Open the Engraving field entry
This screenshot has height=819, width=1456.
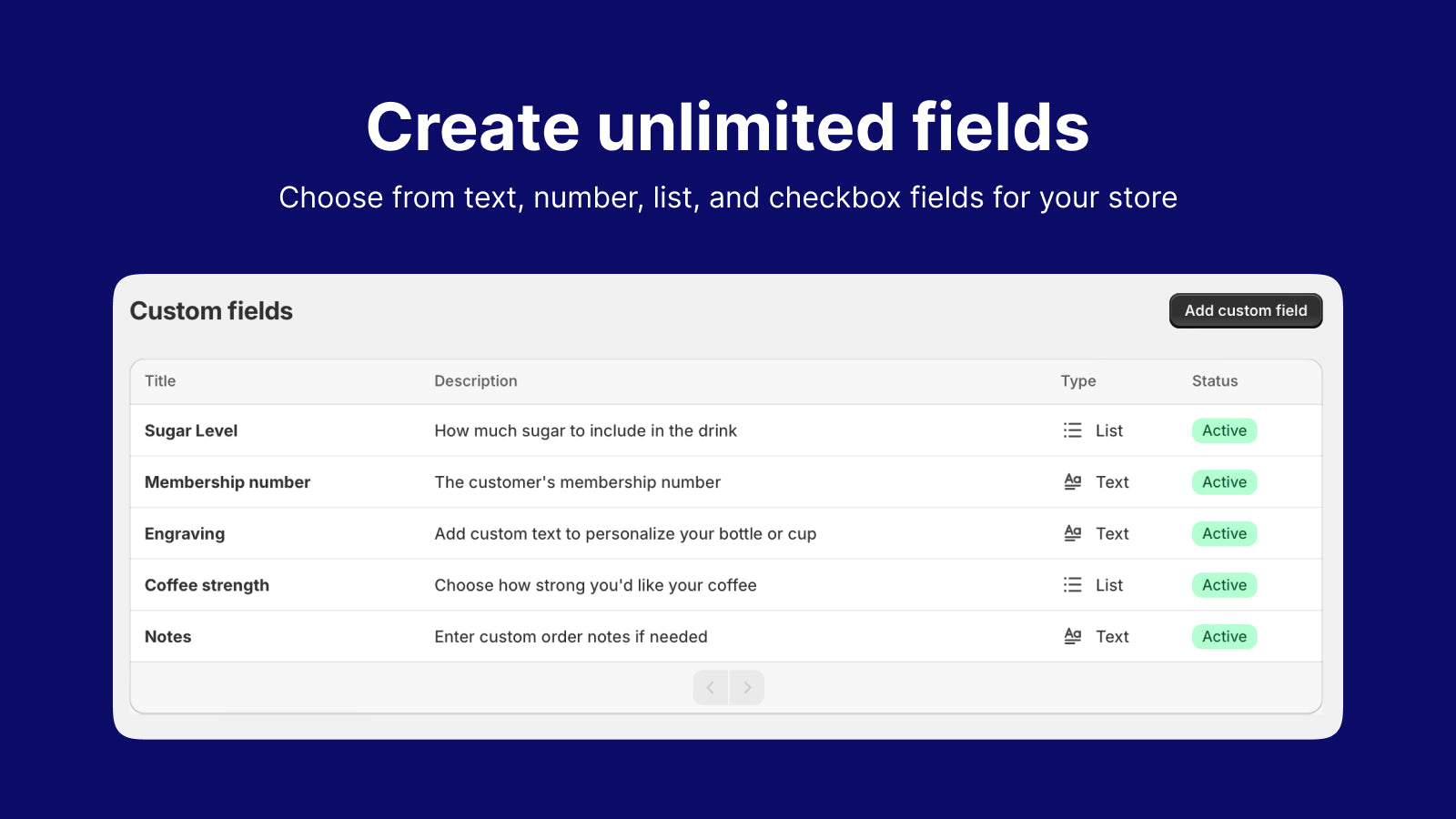point(185,533)
